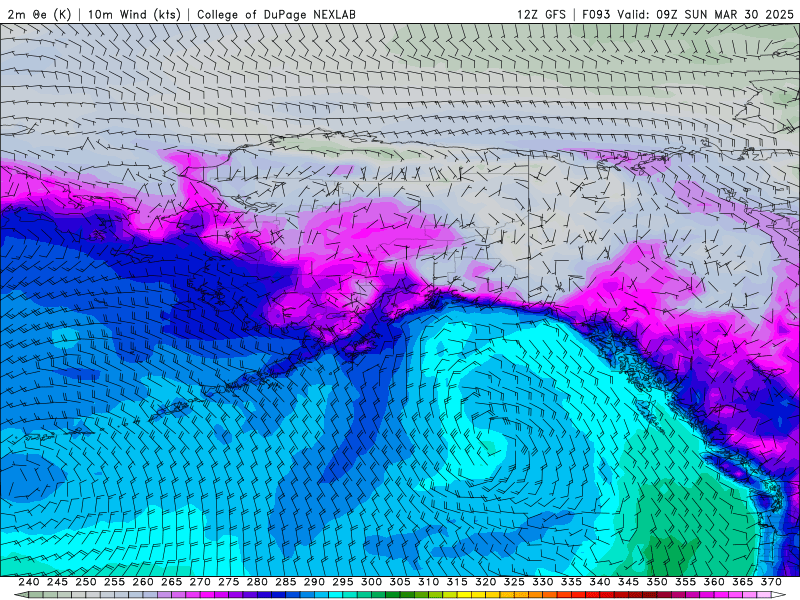Click the 345 value on the color scale
800x600 pixels.
click(629, 582)
